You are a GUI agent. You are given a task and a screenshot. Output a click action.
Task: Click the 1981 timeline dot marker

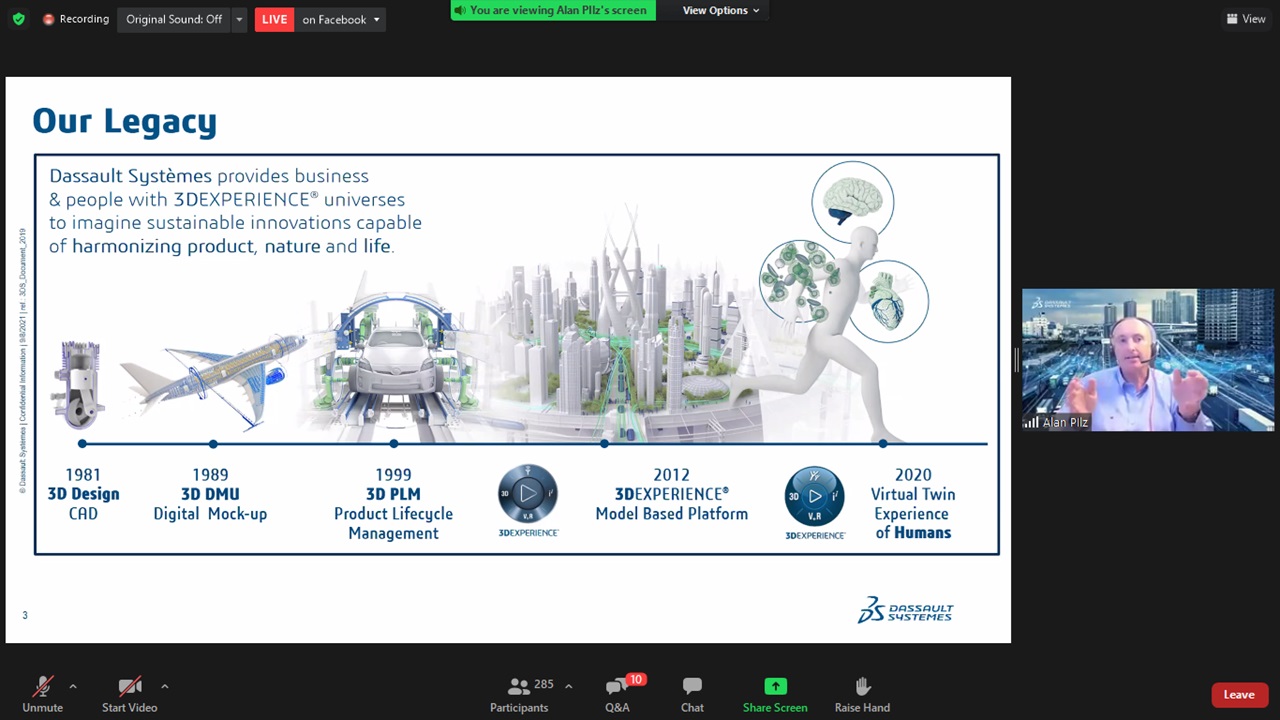[82, 443]
